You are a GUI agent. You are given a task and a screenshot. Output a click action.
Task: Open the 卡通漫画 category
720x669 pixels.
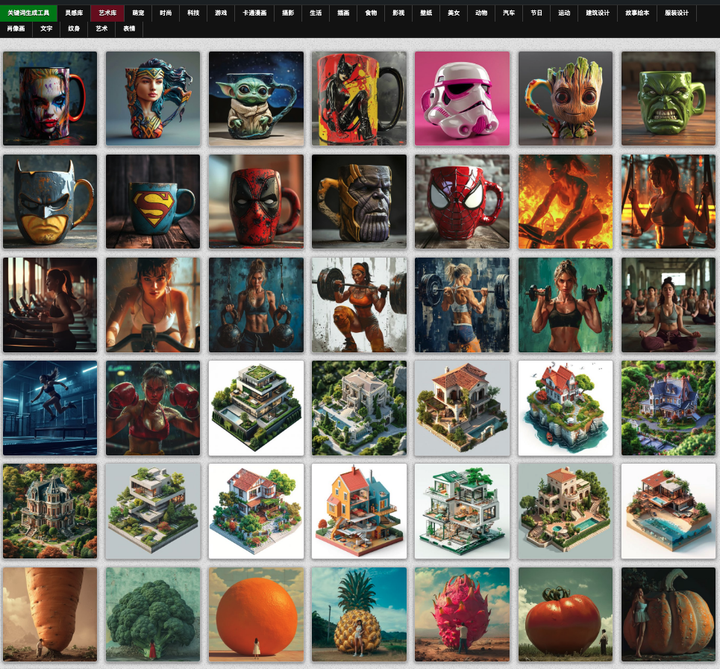point(254,13)
